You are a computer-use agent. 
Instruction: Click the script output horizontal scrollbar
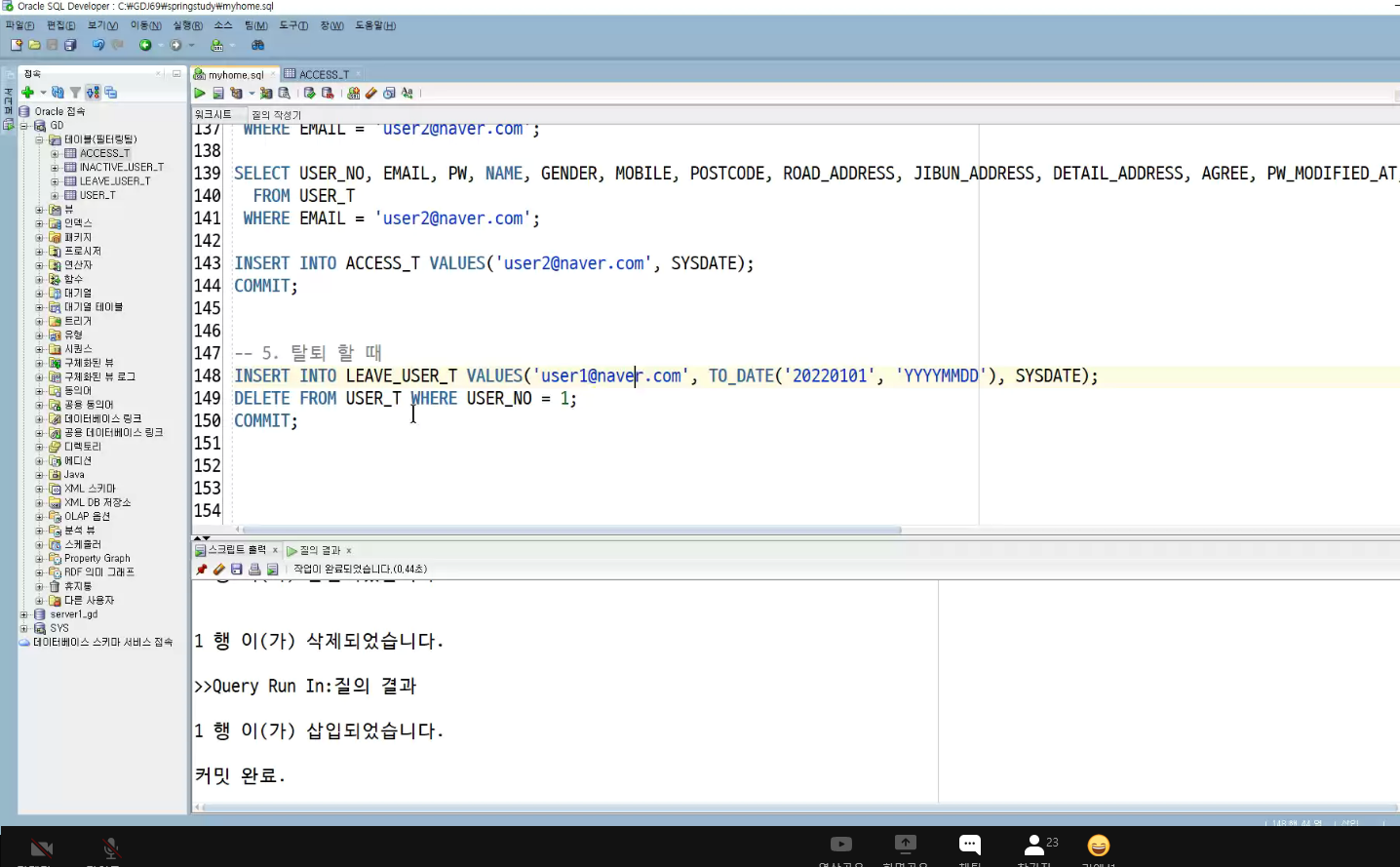tap(797, 808)
